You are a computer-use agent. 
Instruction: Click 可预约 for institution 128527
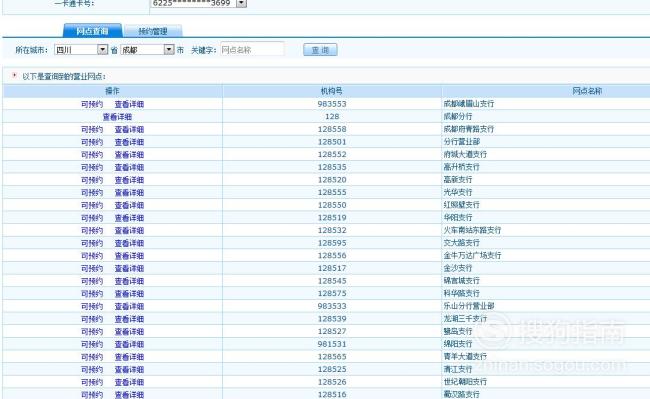tap(92, 331)
